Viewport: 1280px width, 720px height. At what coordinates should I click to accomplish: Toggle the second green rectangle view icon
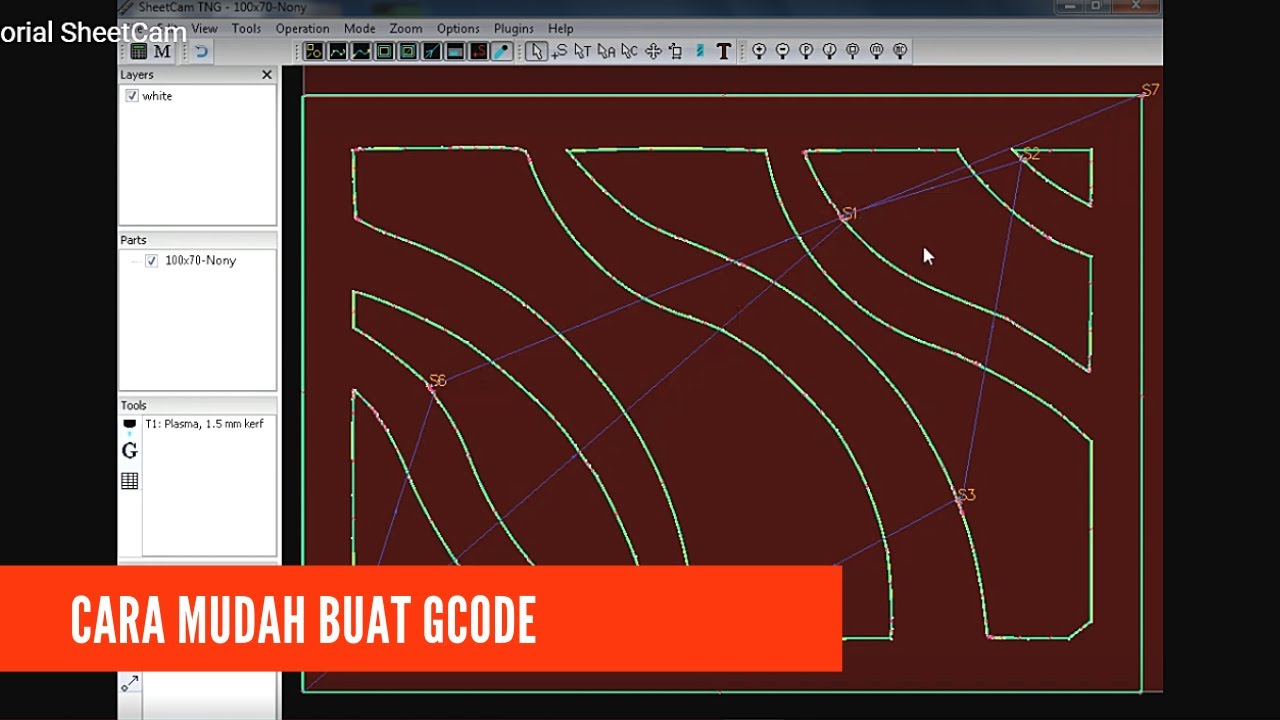408,51
